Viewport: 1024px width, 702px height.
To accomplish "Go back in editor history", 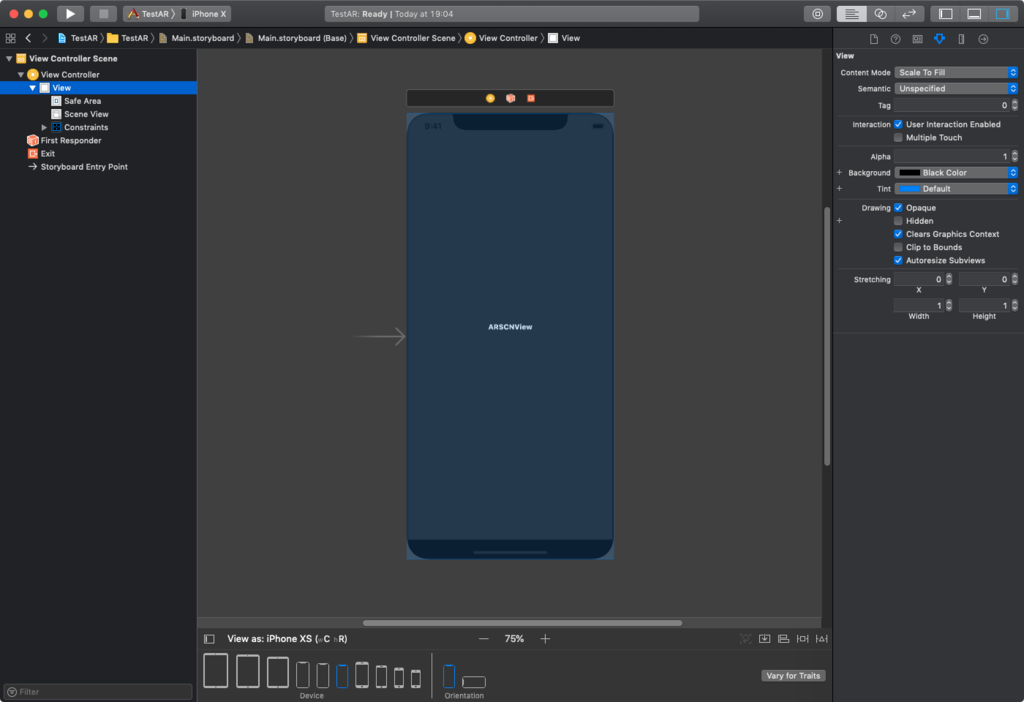I will [28, 39].
